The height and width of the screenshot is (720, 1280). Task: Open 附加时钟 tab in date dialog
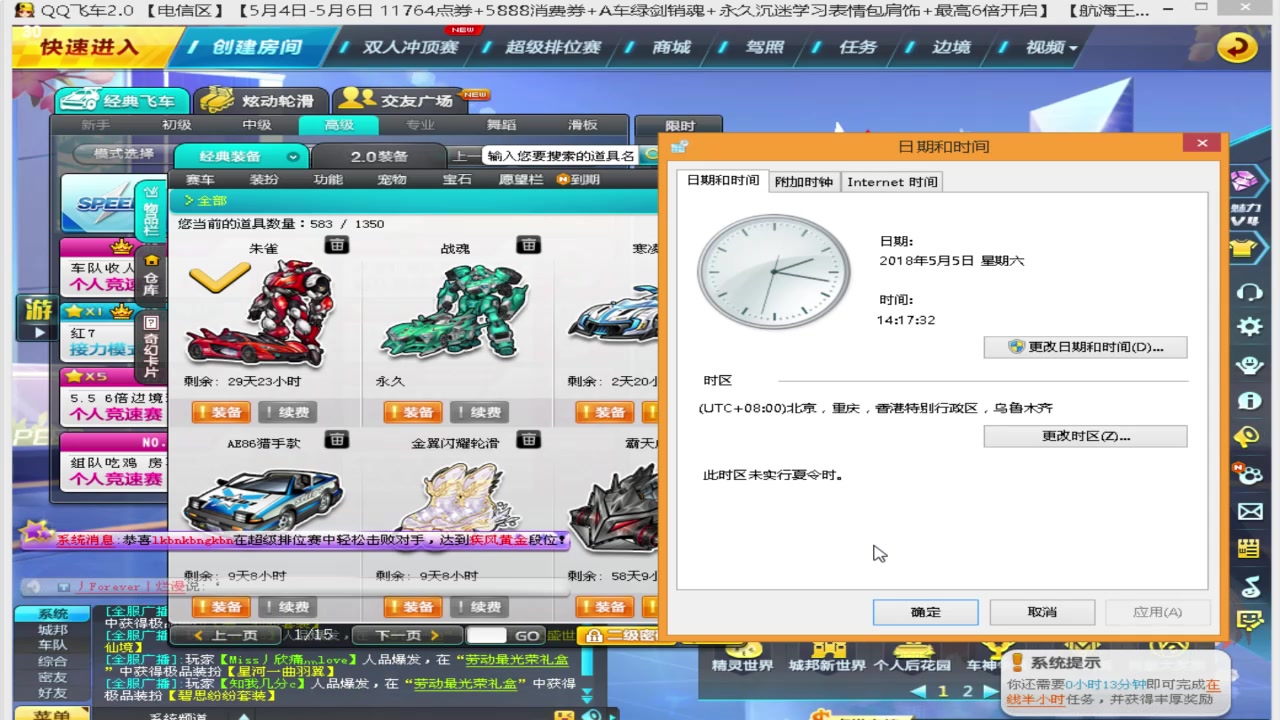tap(803, 182)
